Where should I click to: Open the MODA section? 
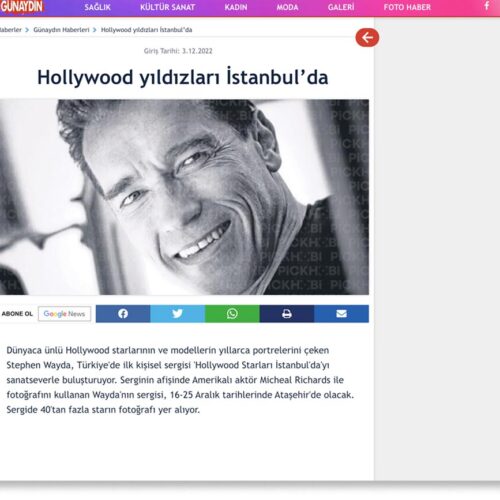pyautogui.click(x=287, y=7)
